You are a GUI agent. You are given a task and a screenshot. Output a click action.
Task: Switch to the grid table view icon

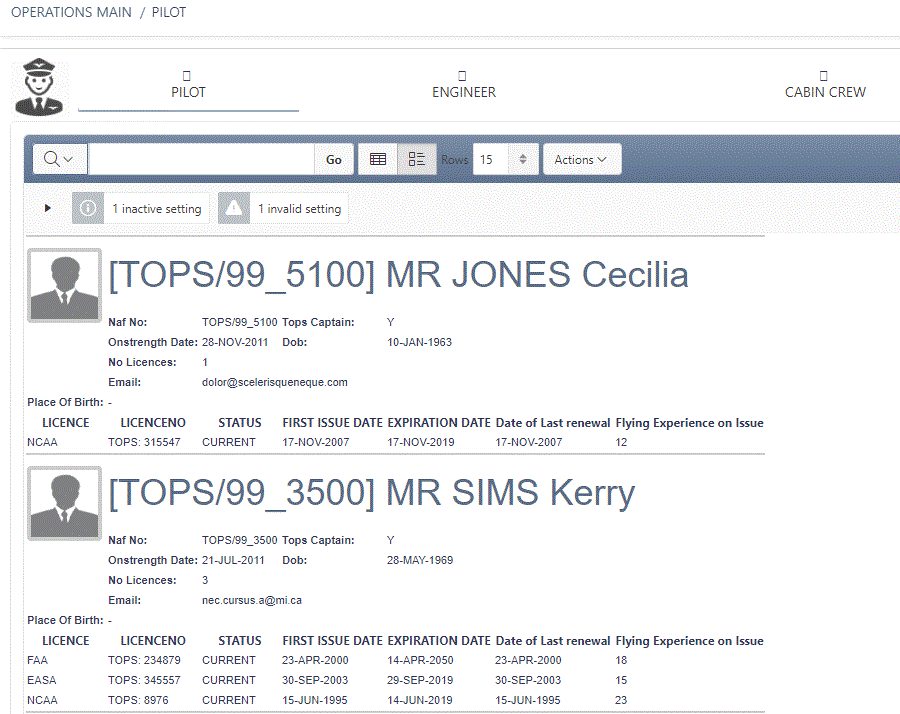(x=378, y=160)
